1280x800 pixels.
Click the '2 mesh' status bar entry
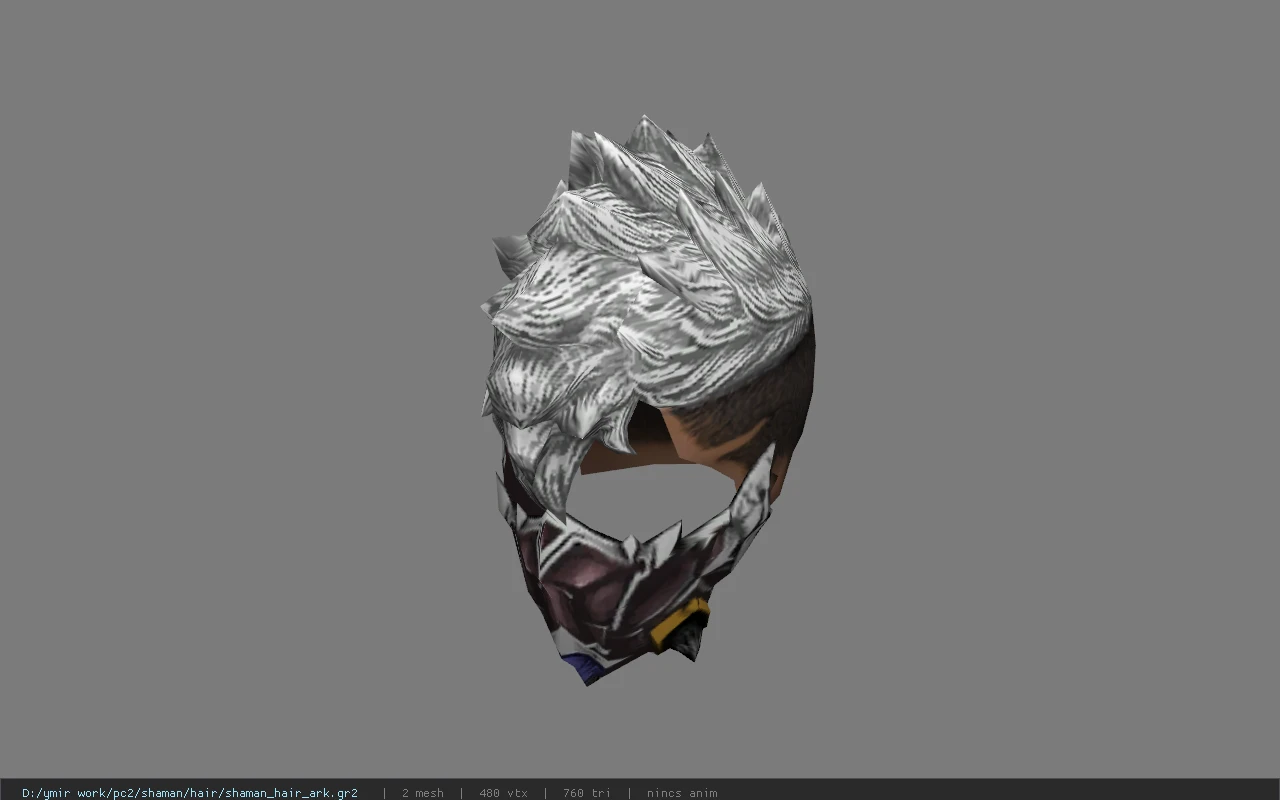click(422, 793)
